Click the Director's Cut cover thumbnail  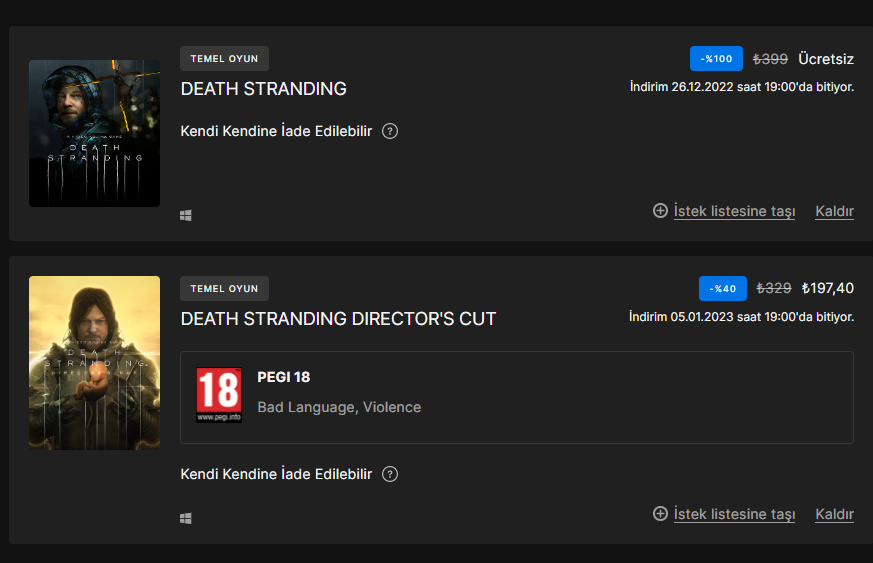(94, 362)
